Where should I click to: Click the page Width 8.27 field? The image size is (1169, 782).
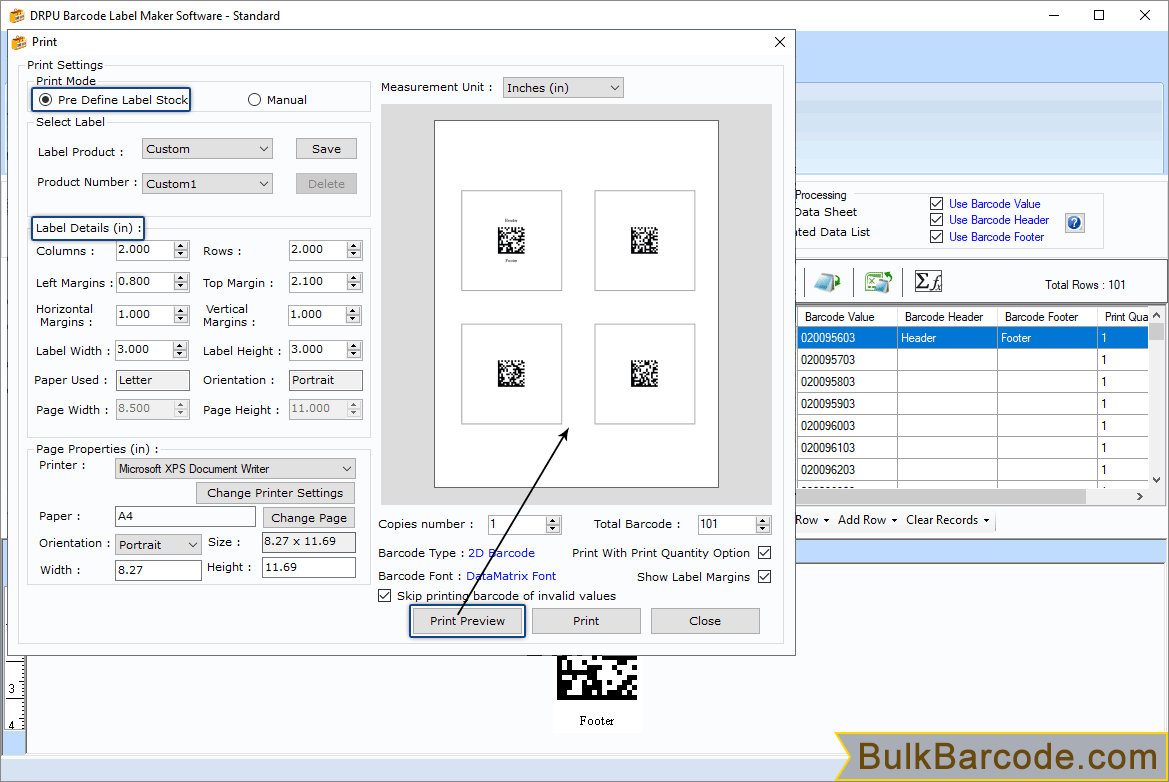158,570
